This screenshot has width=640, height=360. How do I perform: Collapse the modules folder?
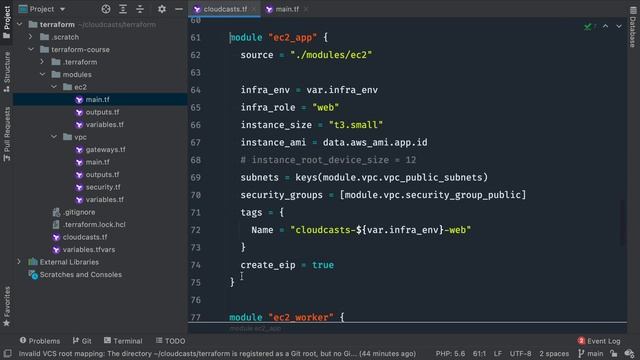[x=42, y=75]
